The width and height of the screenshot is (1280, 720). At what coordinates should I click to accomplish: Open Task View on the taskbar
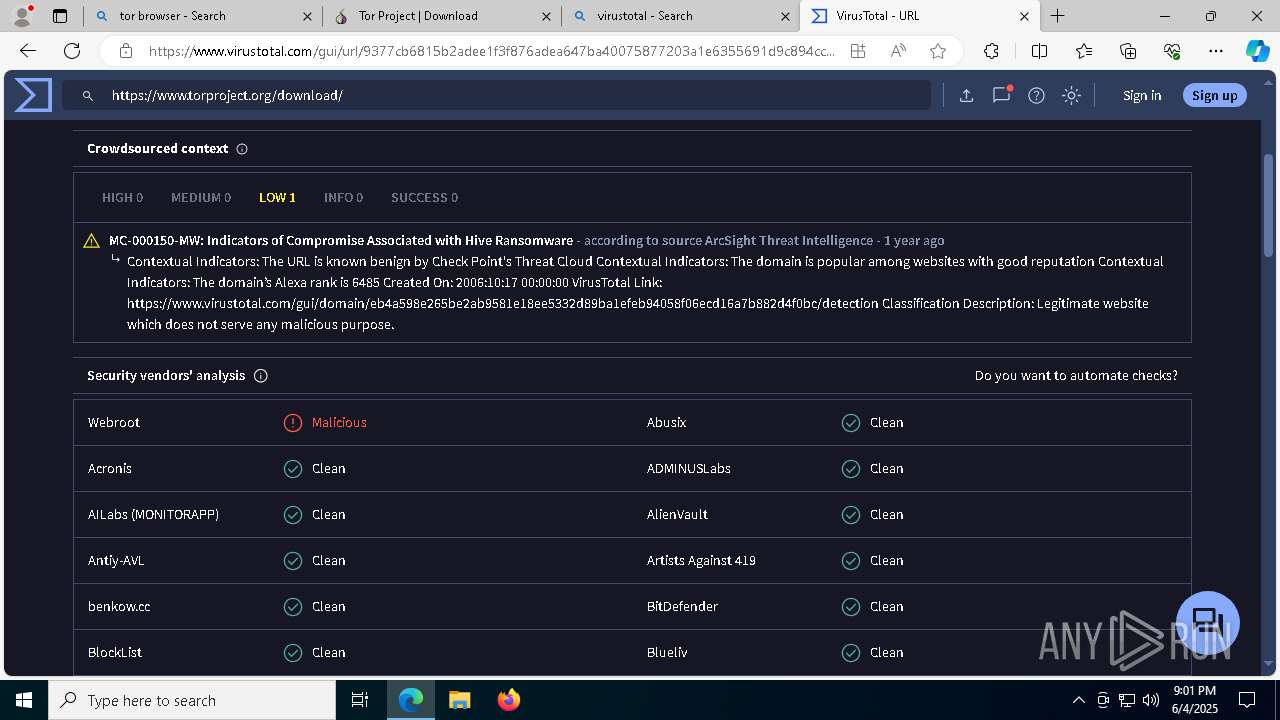pyautogui.click(x=360, y=700)
